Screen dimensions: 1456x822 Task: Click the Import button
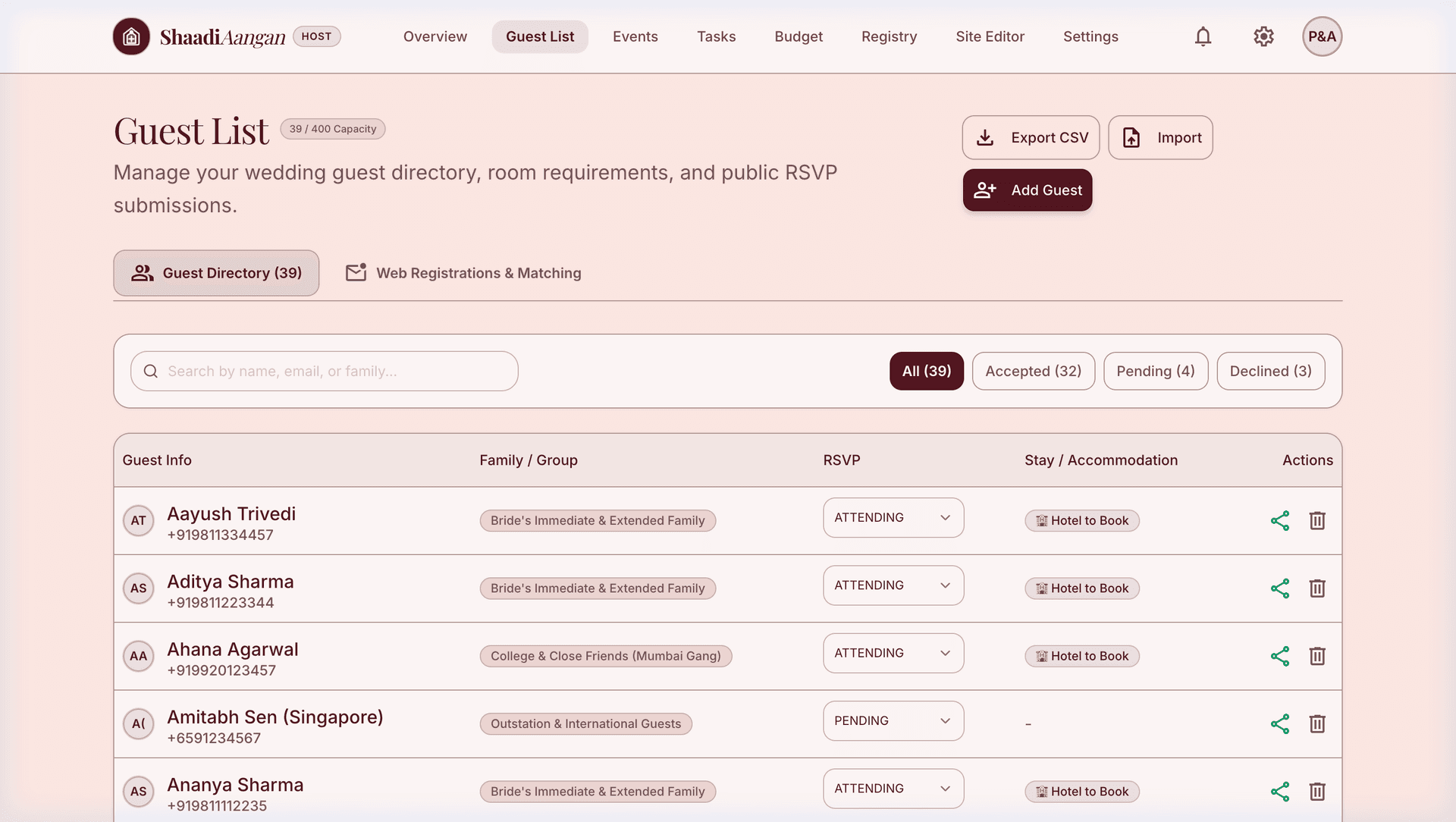[1160, 137]
